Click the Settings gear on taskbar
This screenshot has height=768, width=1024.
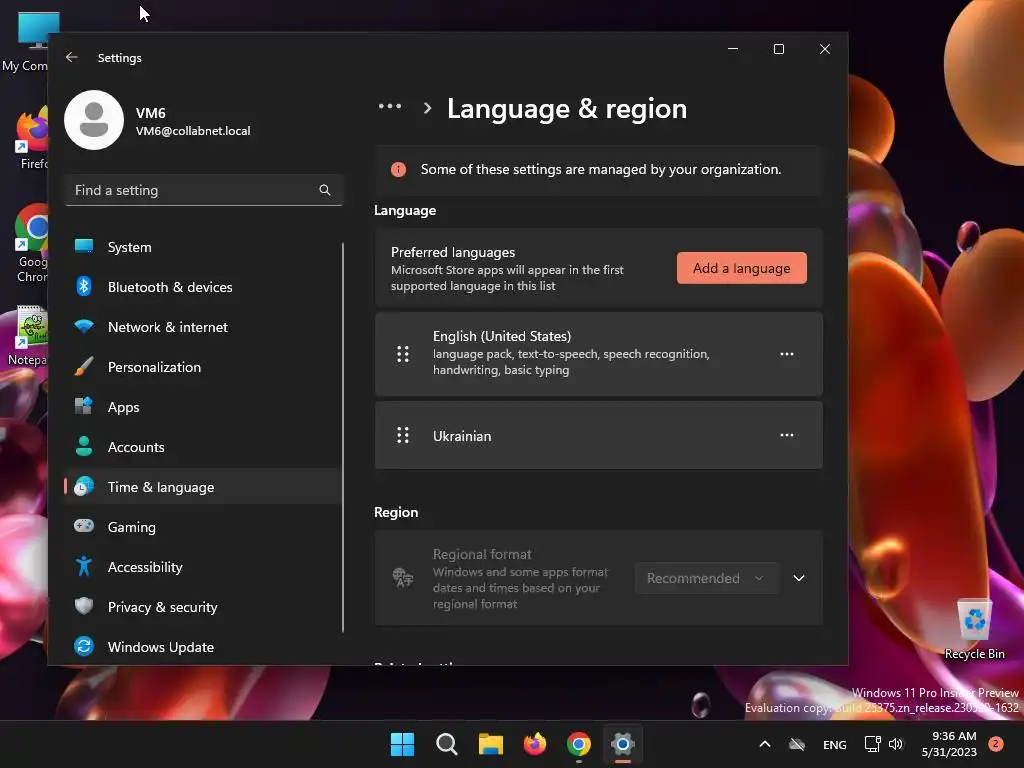[623, 744]
